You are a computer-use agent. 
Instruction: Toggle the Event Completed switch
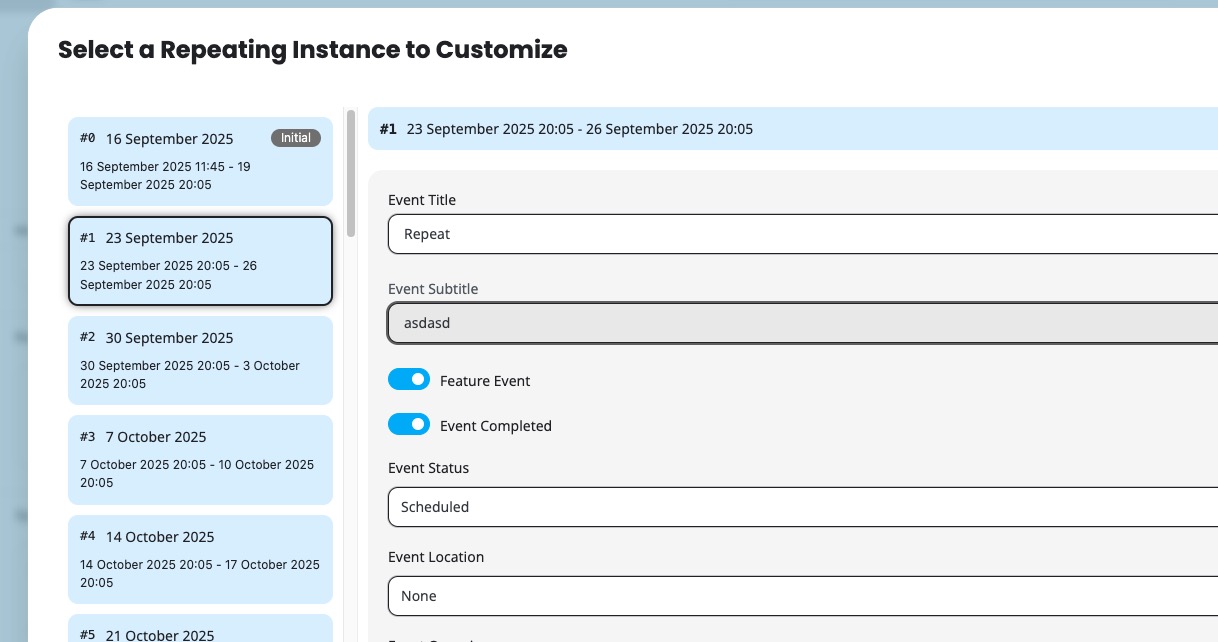409,425
